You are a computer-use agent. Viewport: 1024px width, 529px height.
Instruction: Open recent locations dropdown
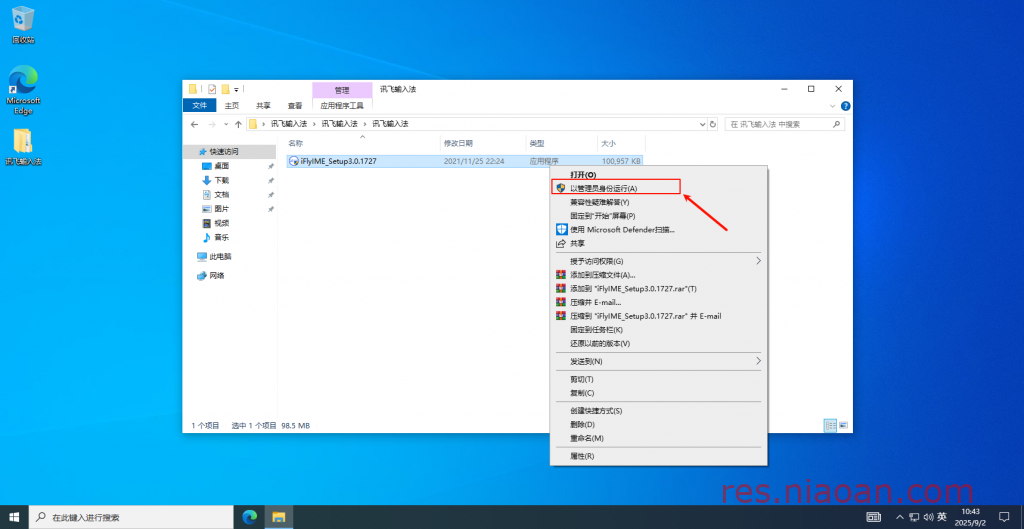(226, 124)
